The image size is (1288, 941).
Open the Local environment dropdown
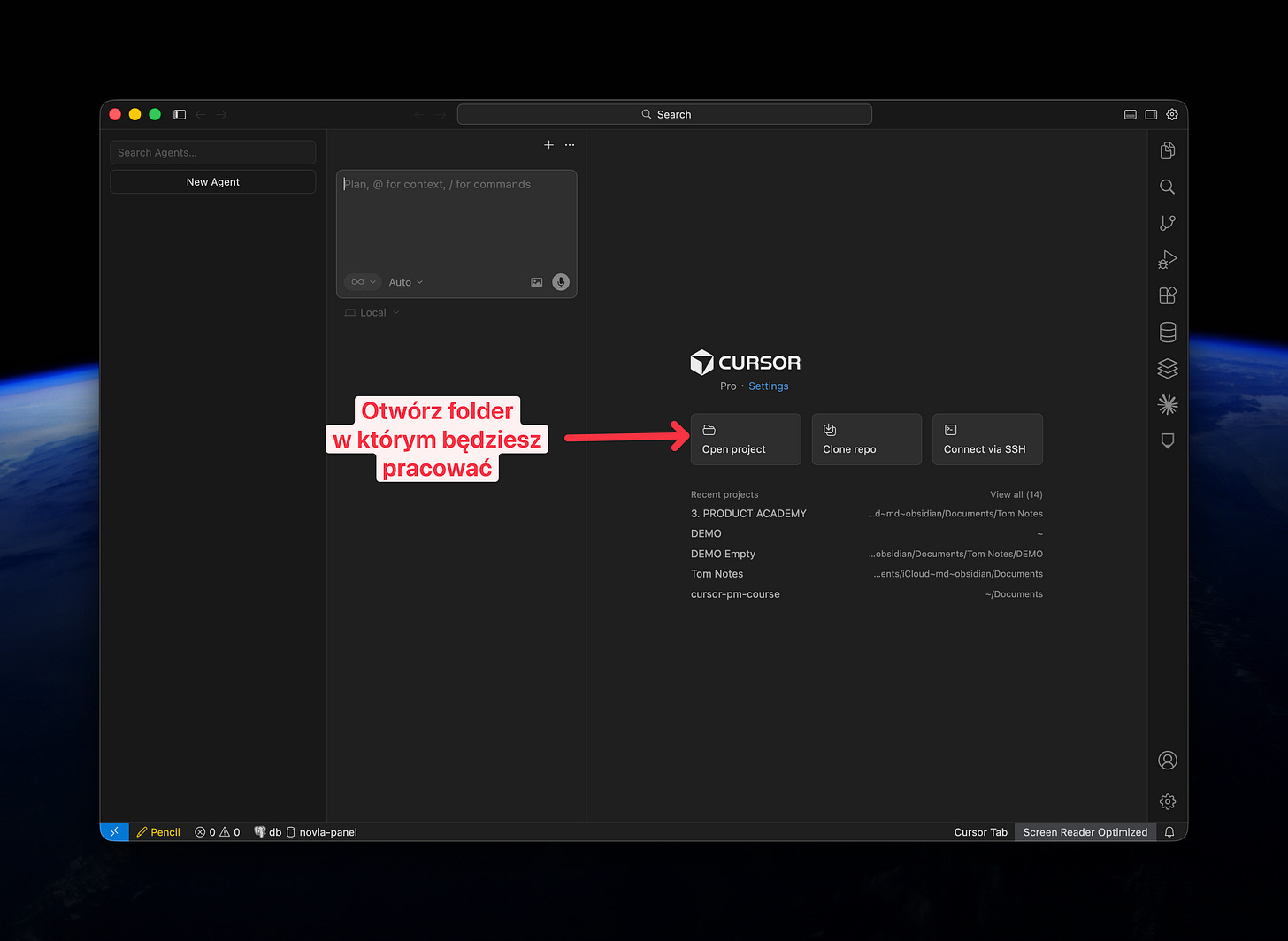point(372,312)
